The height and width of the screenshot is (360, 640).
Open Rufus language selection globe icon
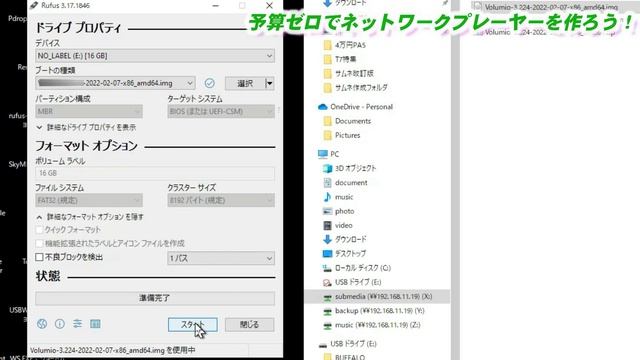click(42, 324)
